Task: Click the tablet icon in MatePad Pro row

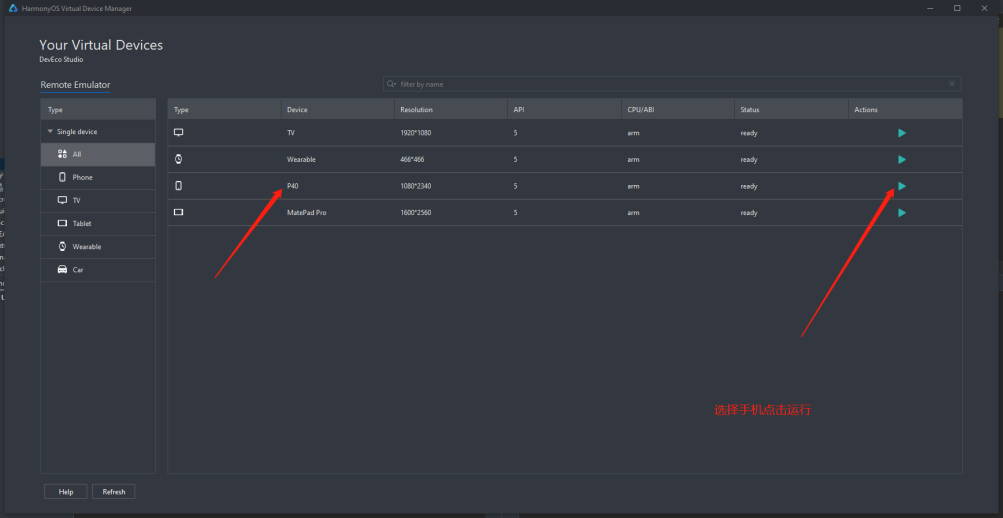Action: pyautogui.click(x=179, y=213)
